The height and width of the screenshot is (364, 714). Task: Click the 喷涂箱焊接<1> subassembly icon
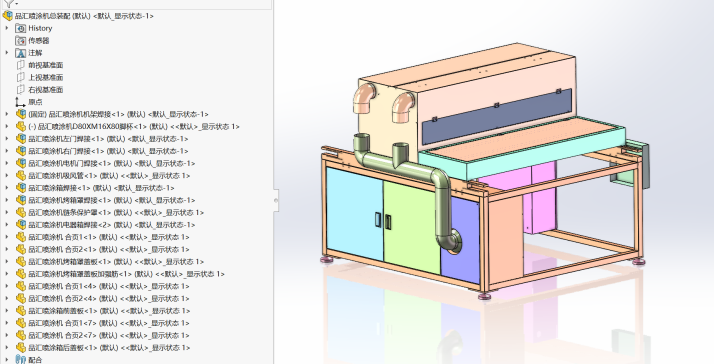(x=20, y=188)
